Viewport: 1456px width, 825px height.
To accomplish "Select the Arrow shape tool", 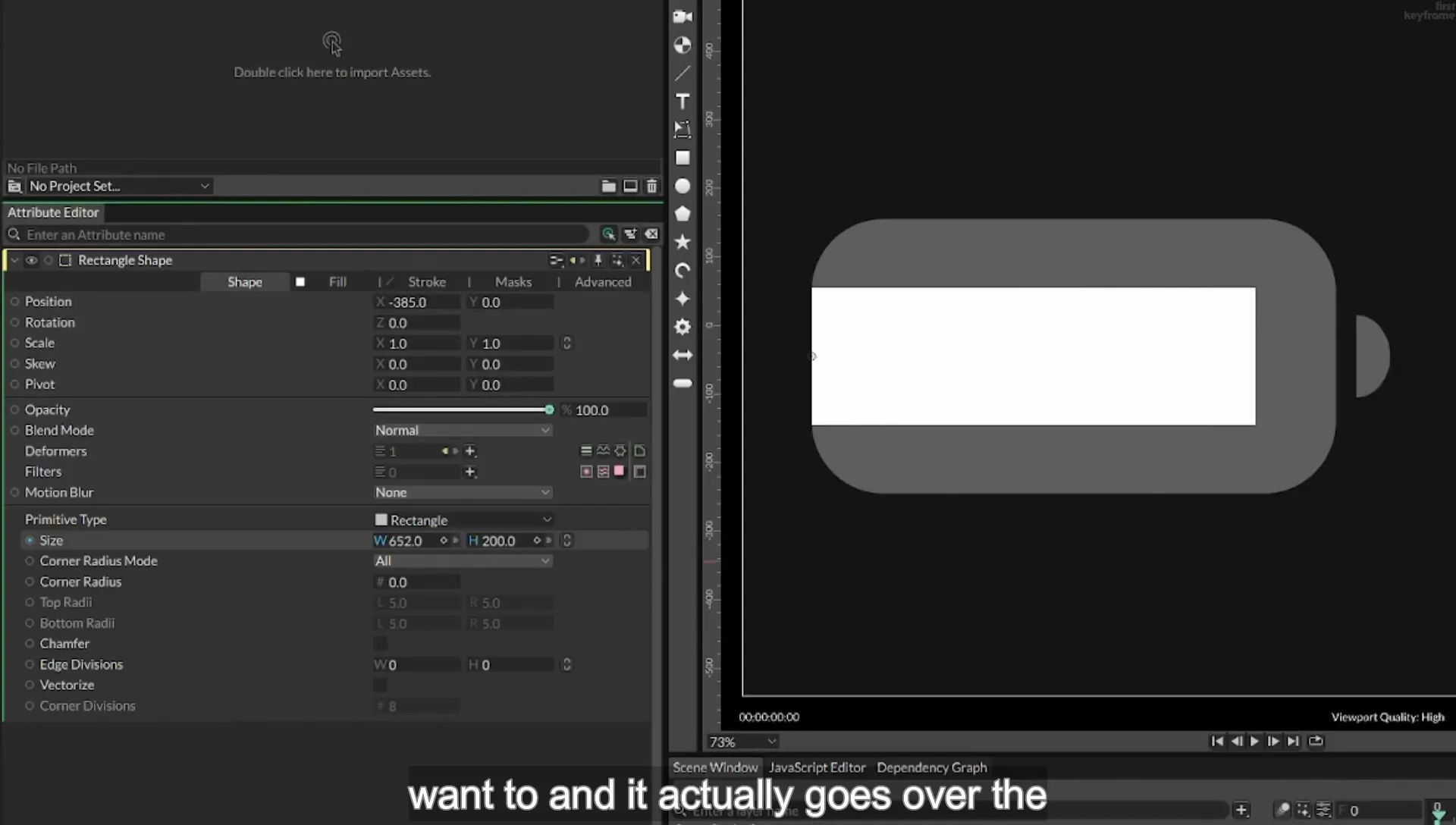I will coord(682,355).
